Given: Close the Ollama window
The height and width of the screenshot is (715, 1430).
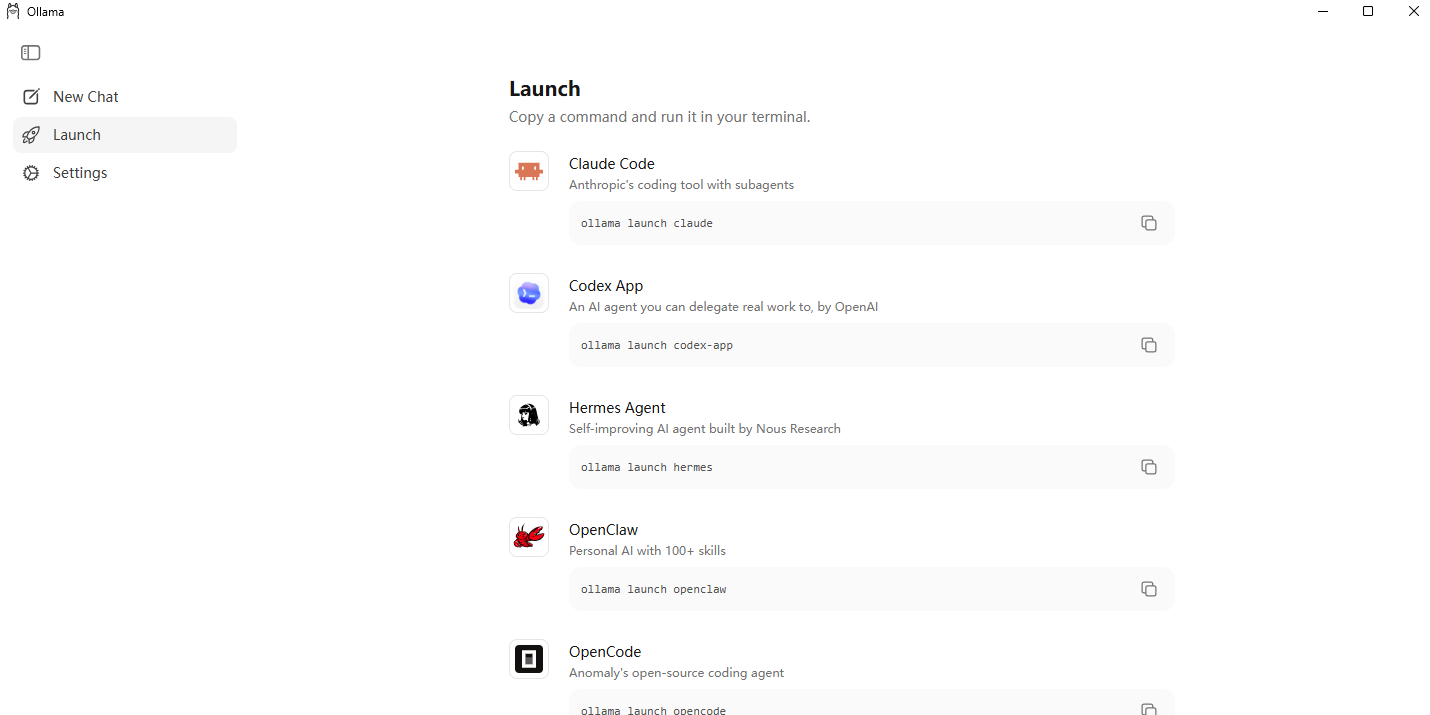Looking at the screenshot, I should coord(1414,11).
